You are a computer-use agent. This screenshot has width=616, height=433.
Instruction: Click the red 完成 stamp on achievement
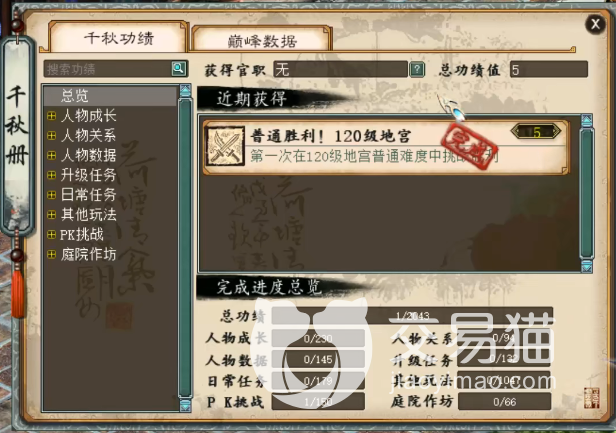coord(469,146)
